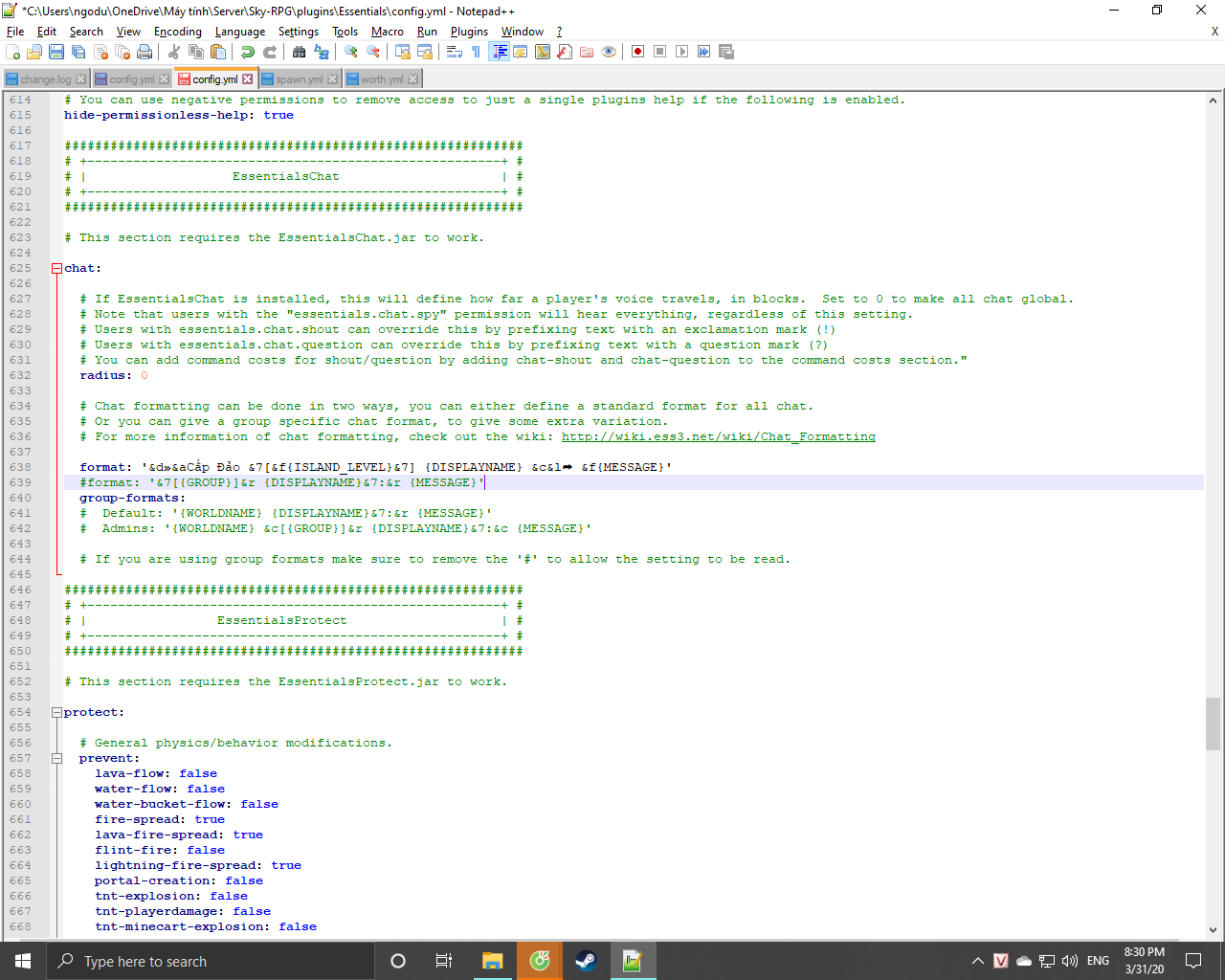Viewport: 1225px width, 980px height.
Task: Start macro recording with the red record icon
Action: pos(637,52)
